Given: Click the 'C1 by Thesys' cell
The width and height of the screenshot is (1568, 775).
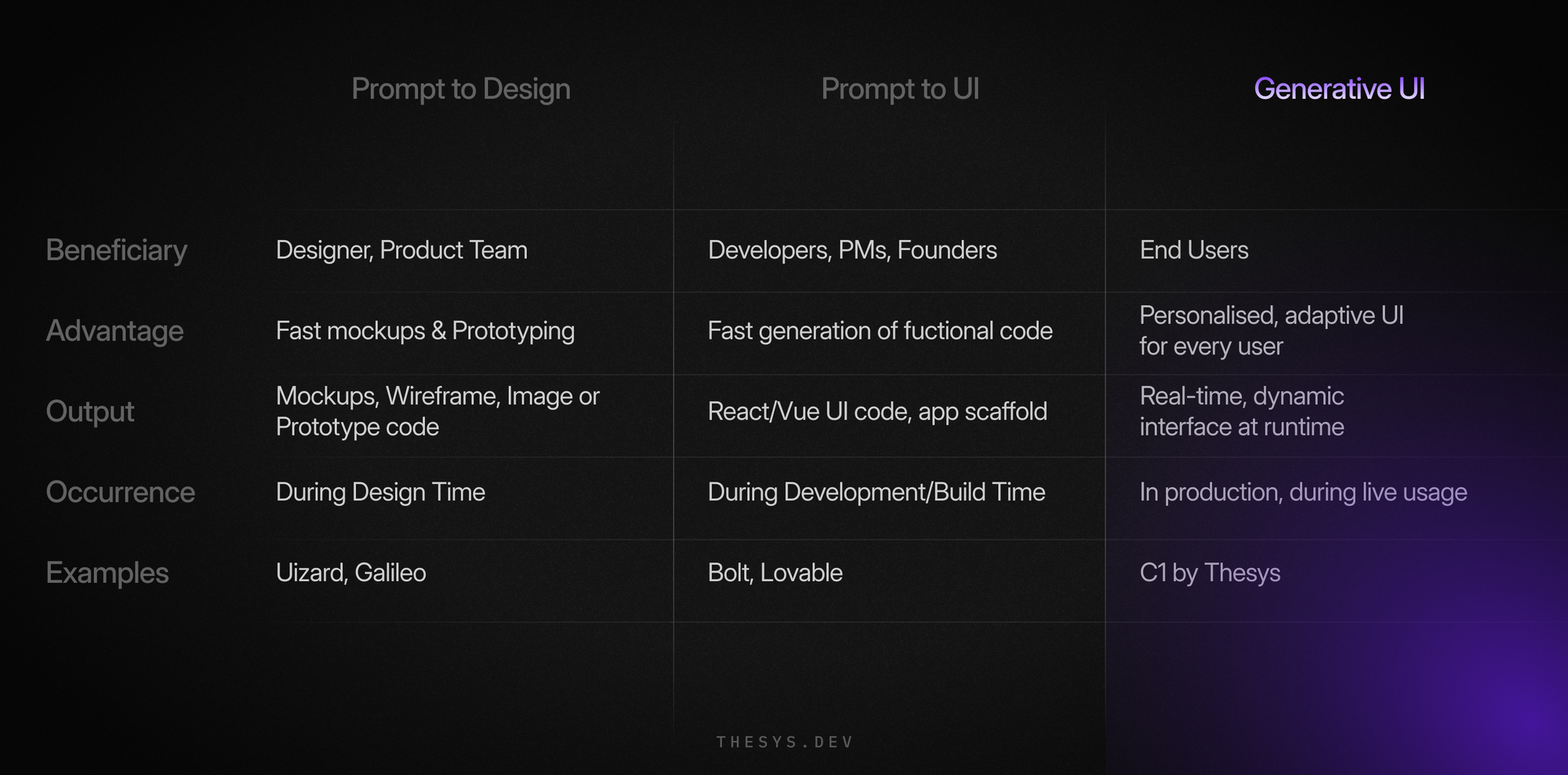Looking at the screenshot, I should 1210,573.
